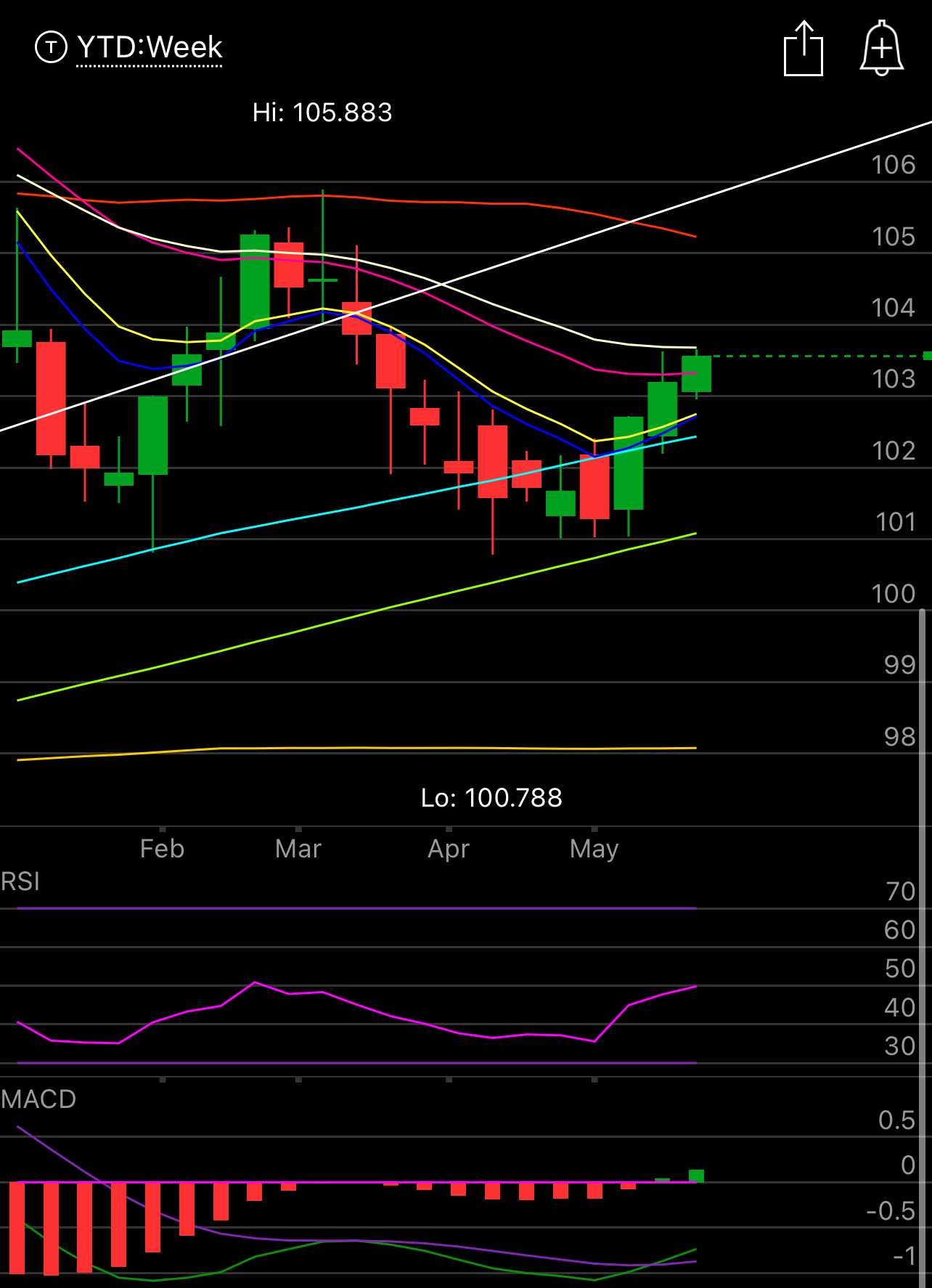Tap the 103 price level label
This screenshot has width=932, height=1288.
pyautogui.click(x=894, y=378)
